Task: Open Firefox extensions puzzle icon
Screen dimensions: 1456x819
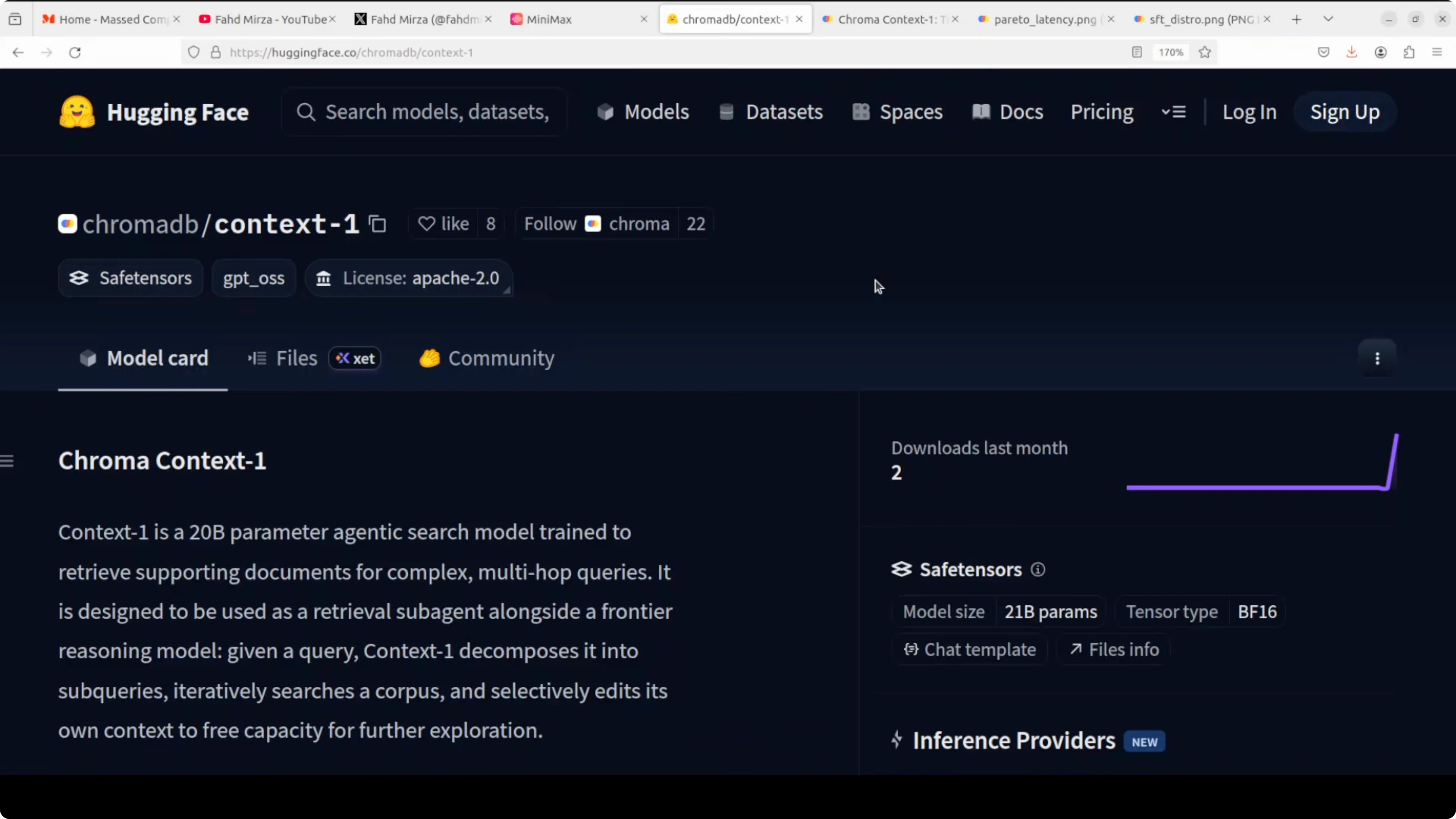Action: coord(1409,53)
